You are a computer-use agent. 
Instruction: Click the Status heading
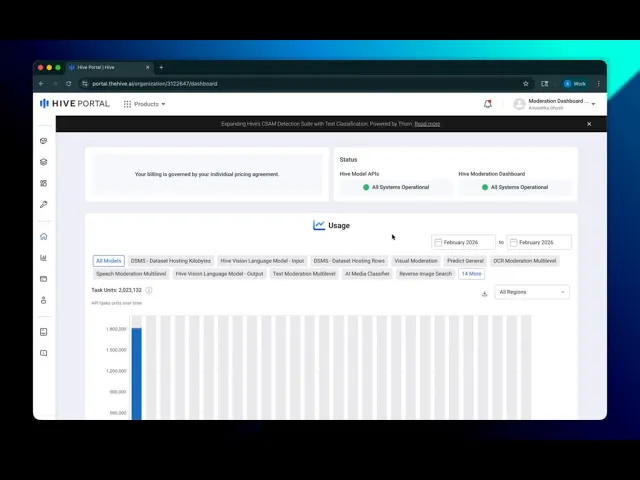348,160
